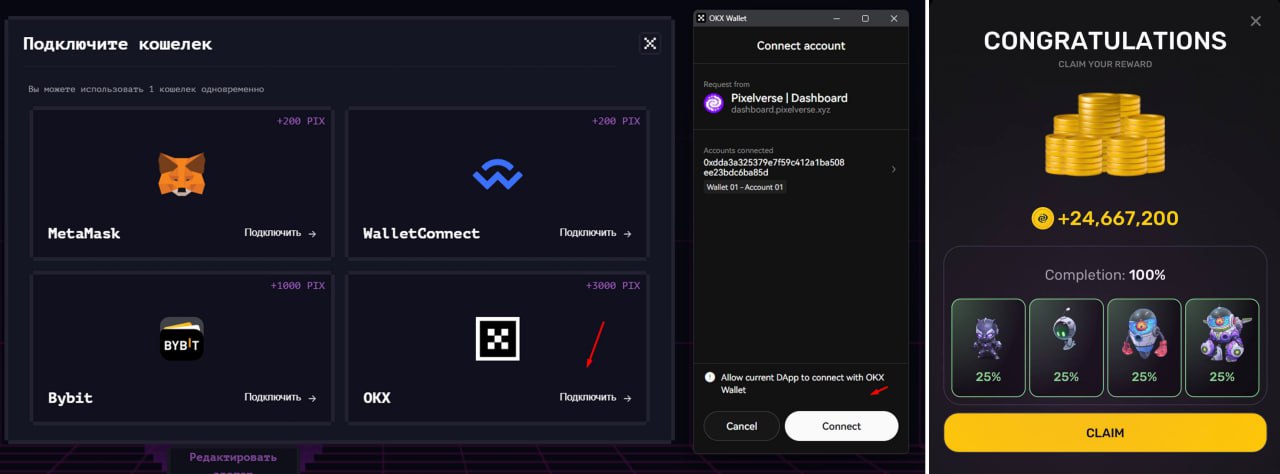Click the Connect account header

click(801, 46)
